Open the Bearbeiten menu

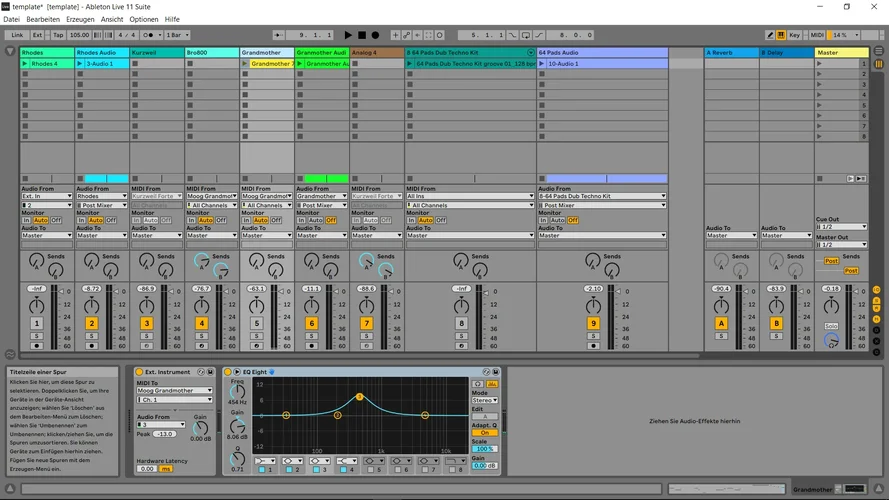[x=43, y=19]
